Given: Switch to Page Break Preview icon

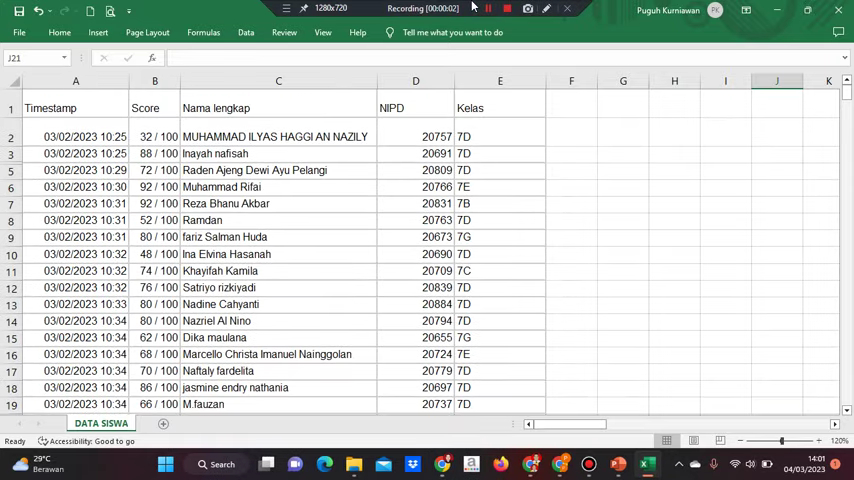Looking at the screenshot, I should pos(720,440).
